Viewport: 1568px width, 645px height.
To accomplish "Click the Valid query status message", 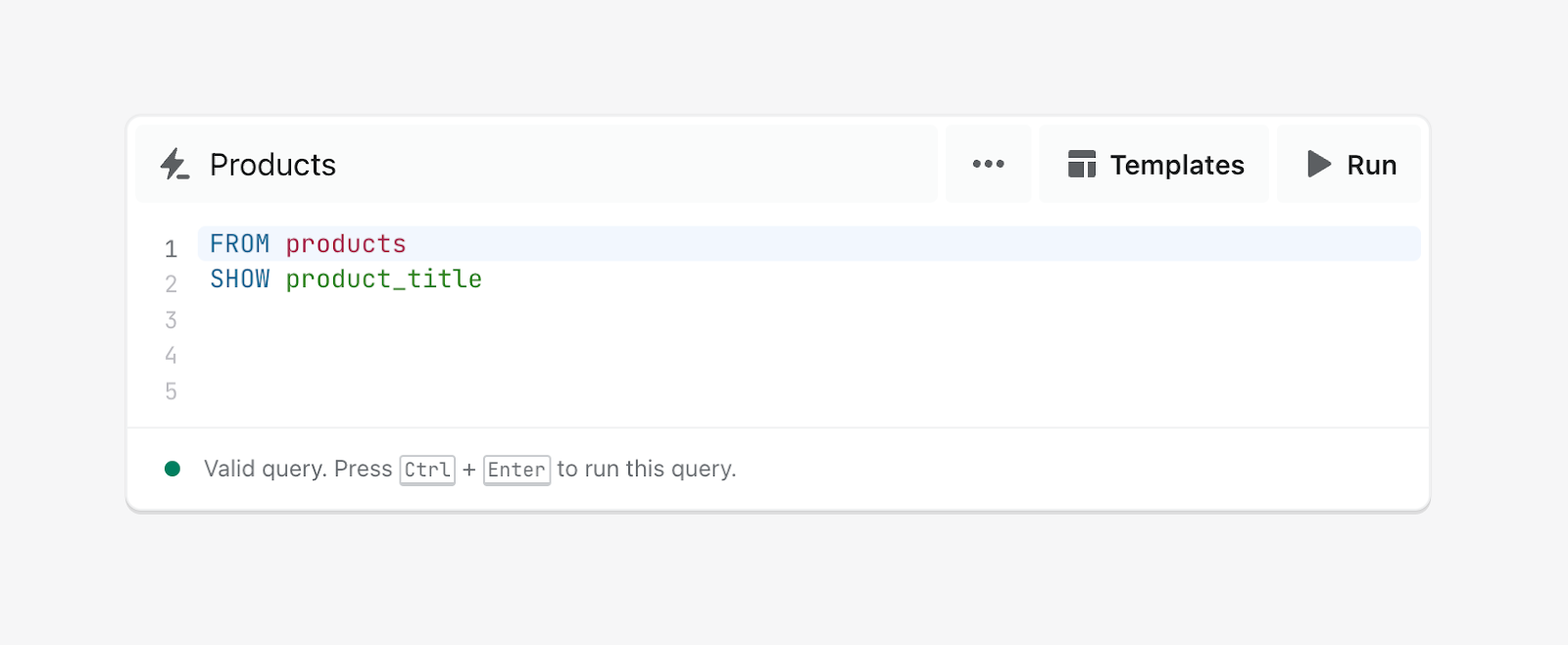I will pos(469,470).
